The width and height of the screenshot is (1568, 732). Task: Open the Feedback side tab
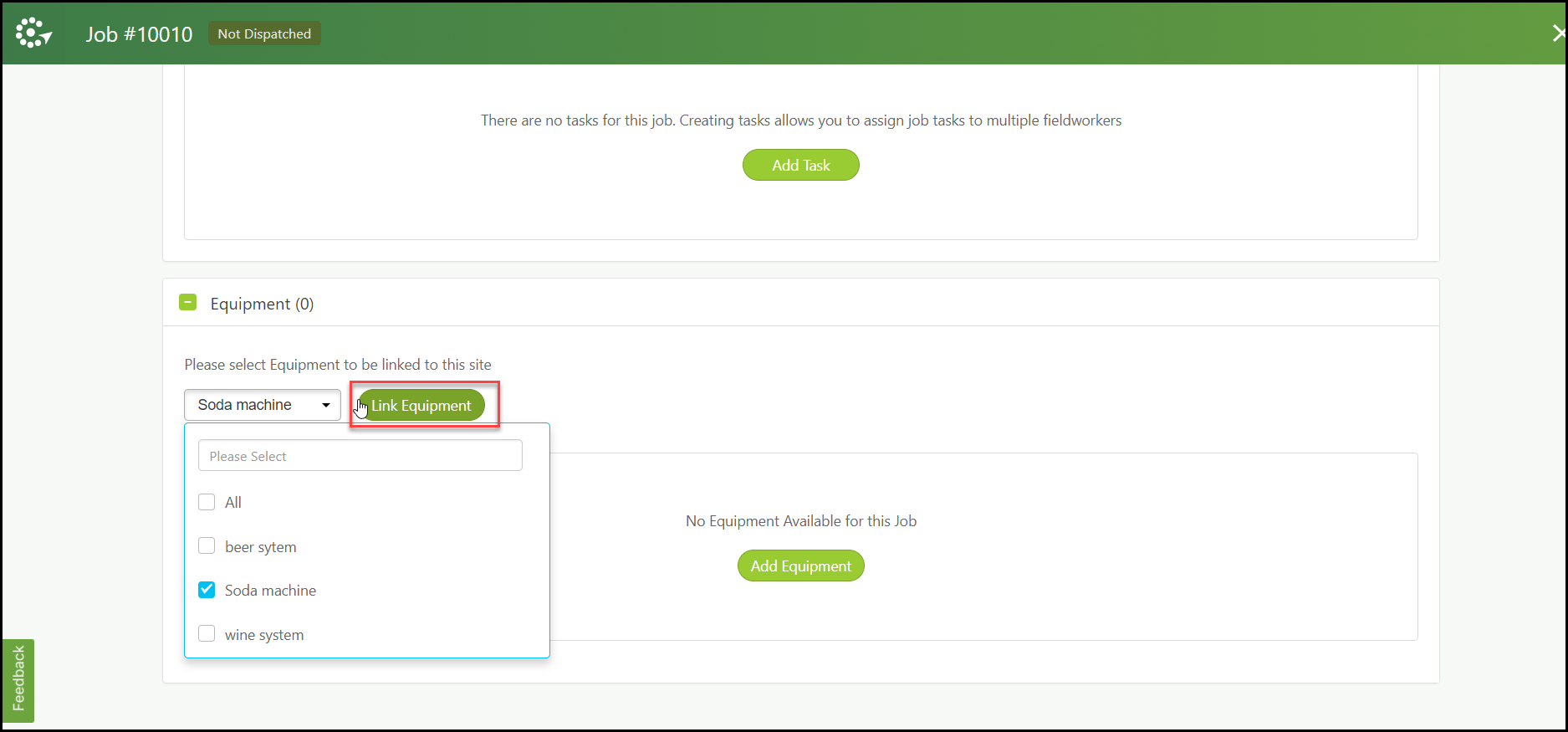[x=18, y=680]
